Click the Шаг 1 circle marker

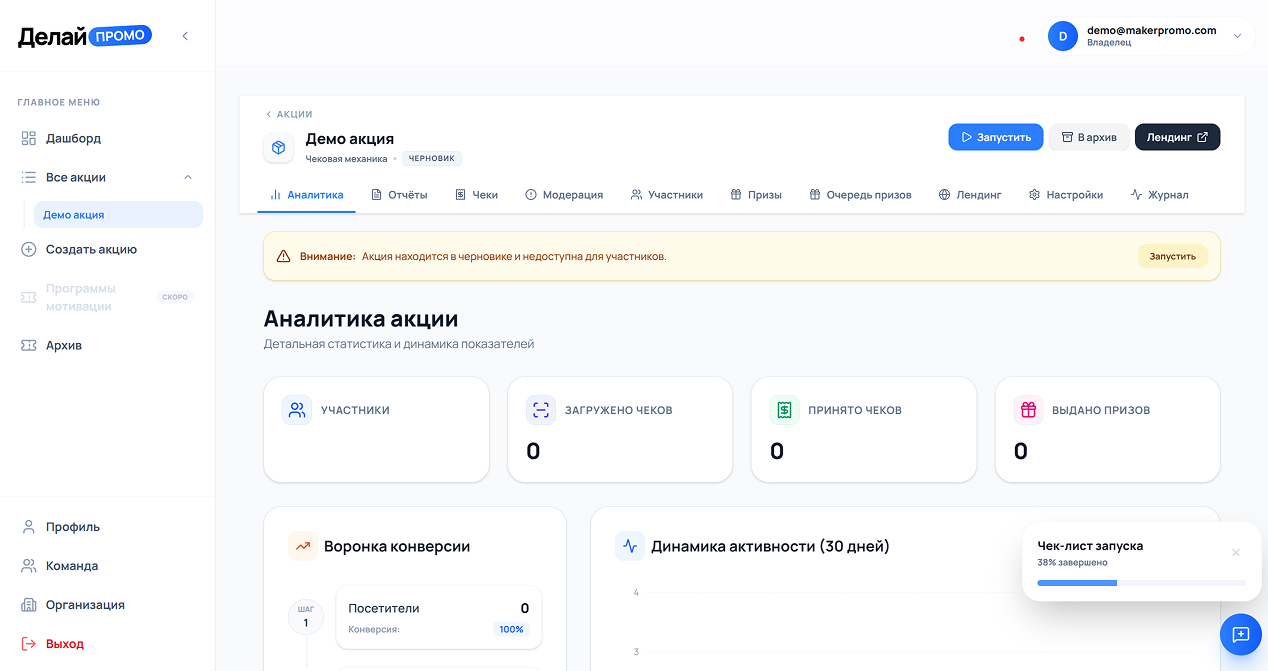pos(306,617)
